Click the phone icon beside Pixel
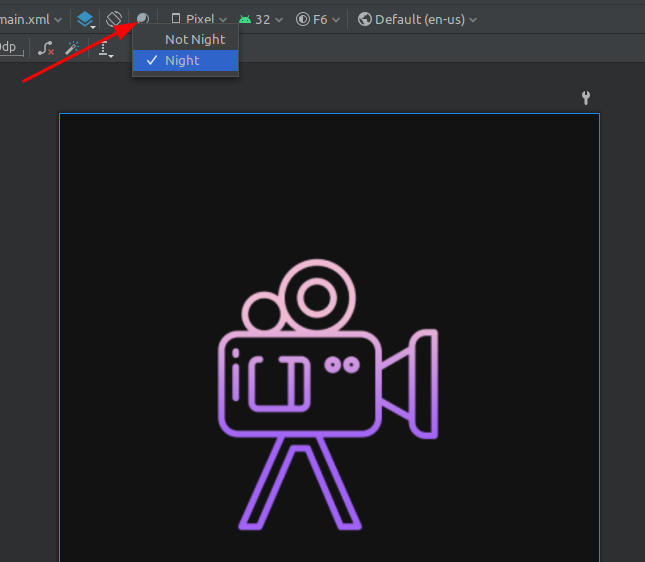 176,19
